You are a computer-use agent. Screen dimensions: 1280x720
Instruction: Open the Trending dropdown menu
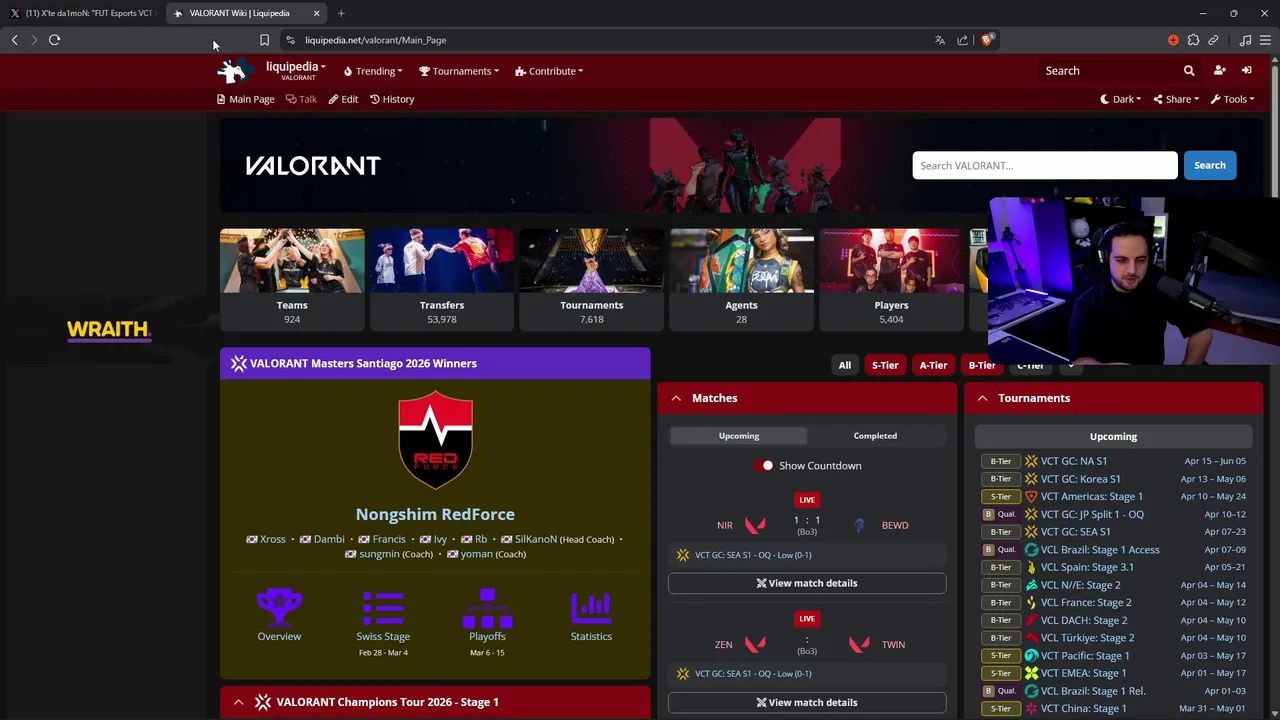click(373, 71)
